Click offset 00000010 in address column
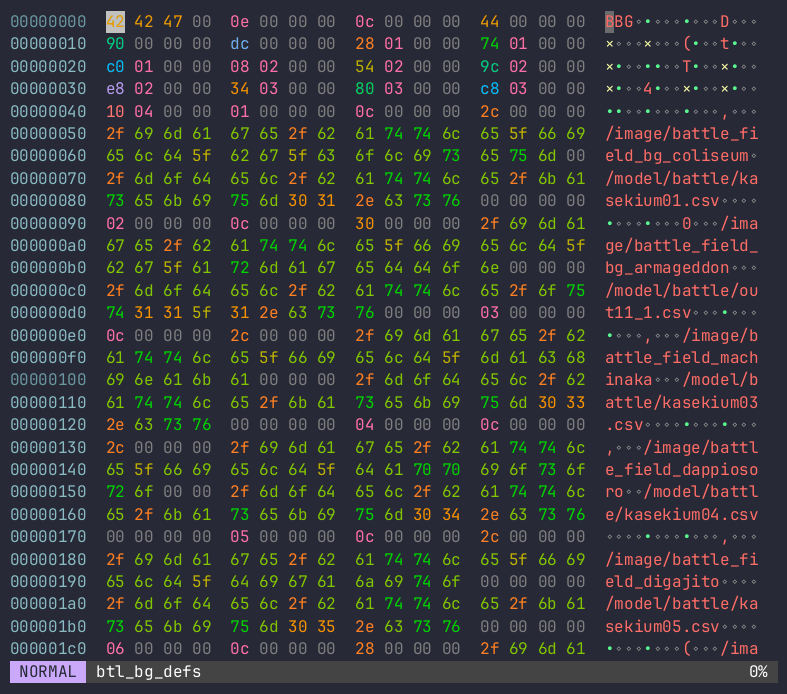 coord(48,44)
